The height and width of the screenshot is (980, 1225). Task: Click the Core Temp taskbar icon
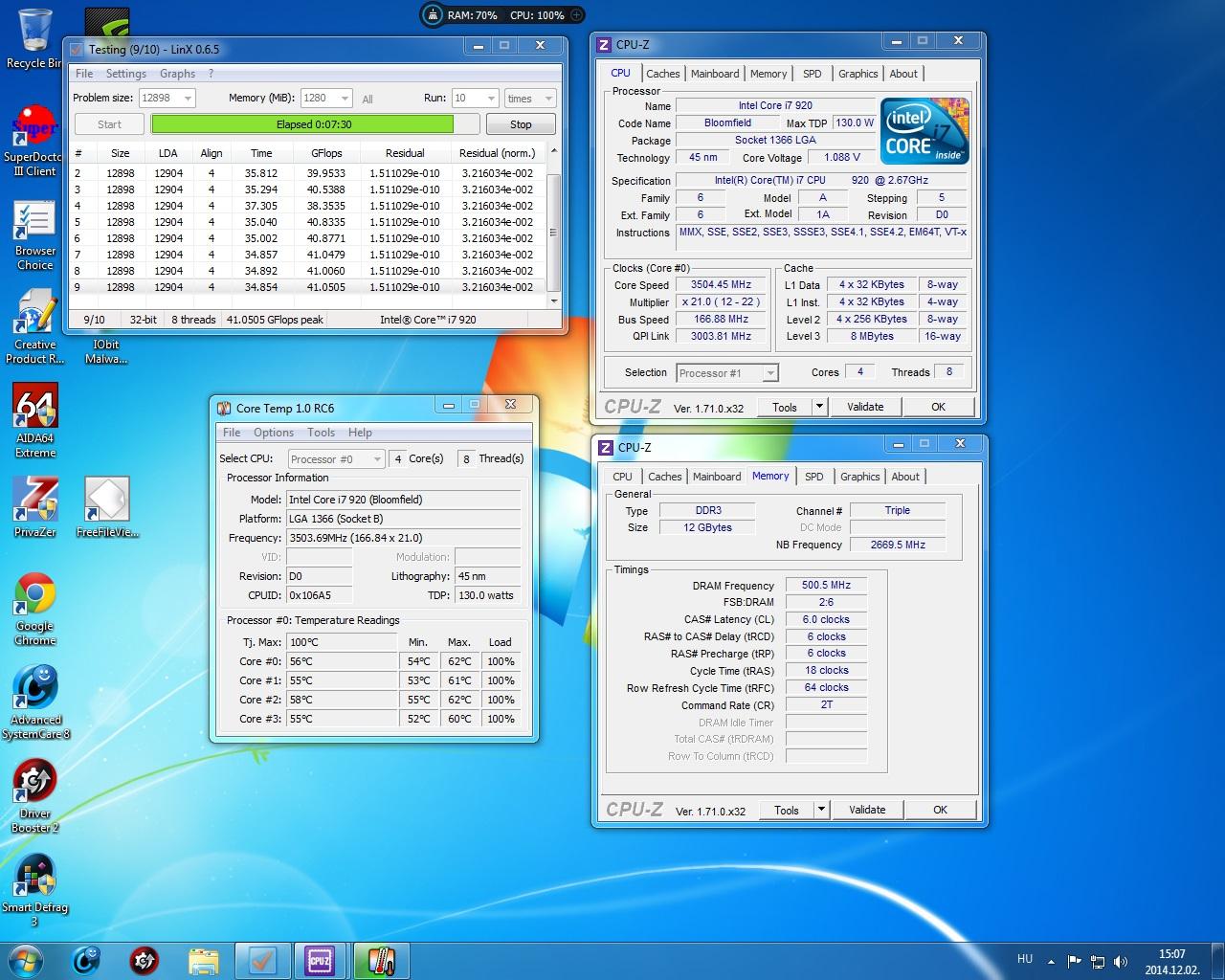pyautogui.click(x=380, y=960)
